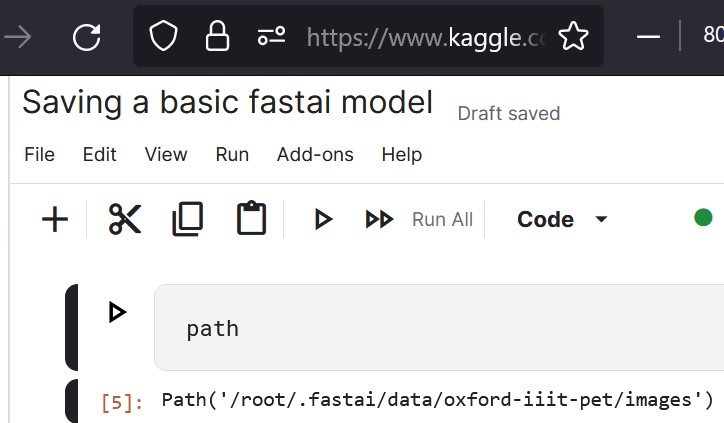Click the Run All text button
This screenshot has height=423, width=724.
point(442,220)
